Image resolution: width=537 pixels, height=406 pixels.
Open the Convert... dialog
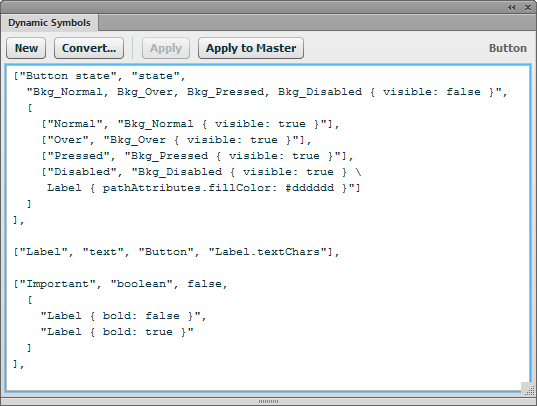(x=89, y=48)
